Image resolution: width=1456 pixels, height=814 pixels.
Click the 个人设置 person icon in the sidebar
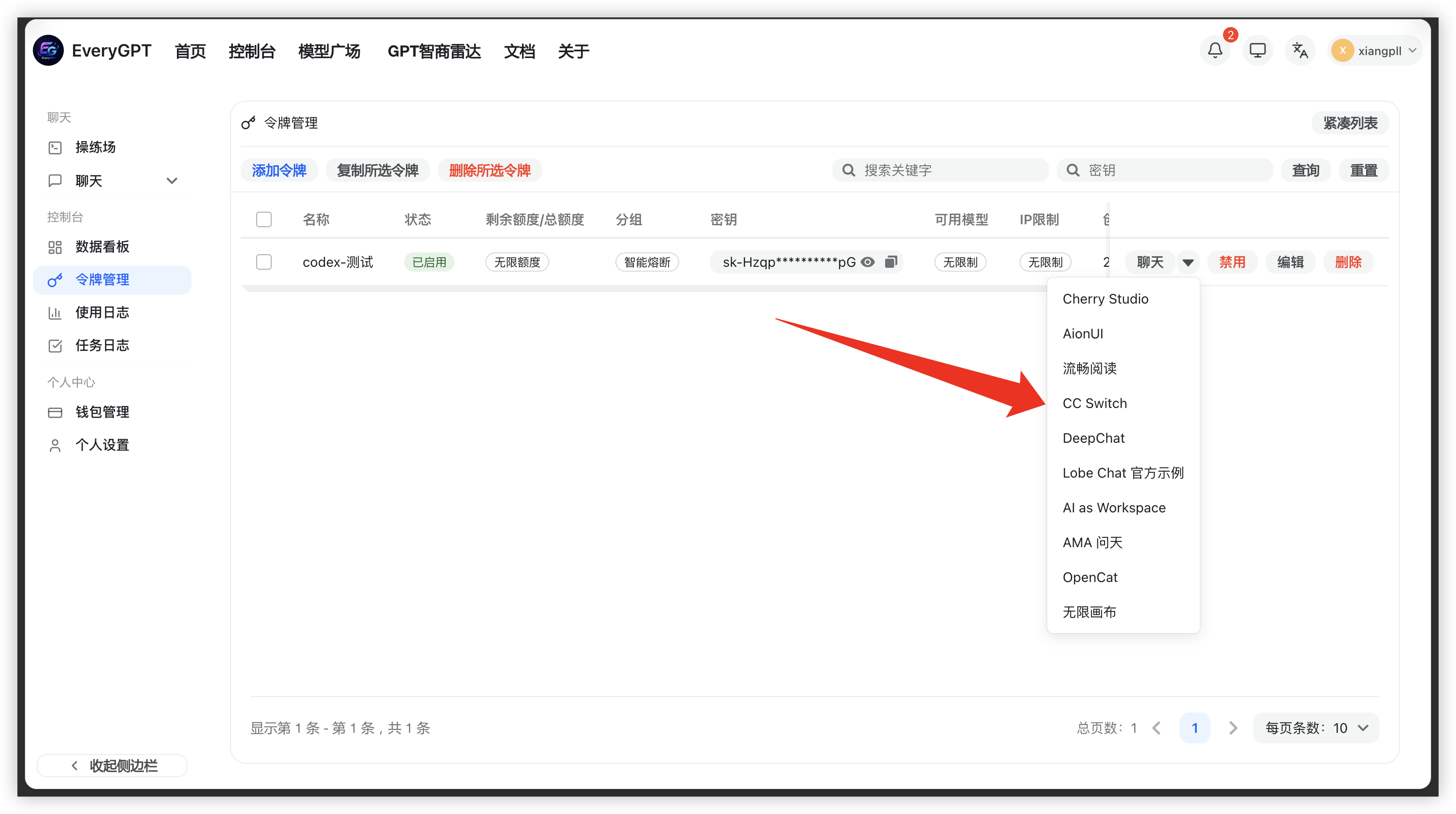[55, 446]
